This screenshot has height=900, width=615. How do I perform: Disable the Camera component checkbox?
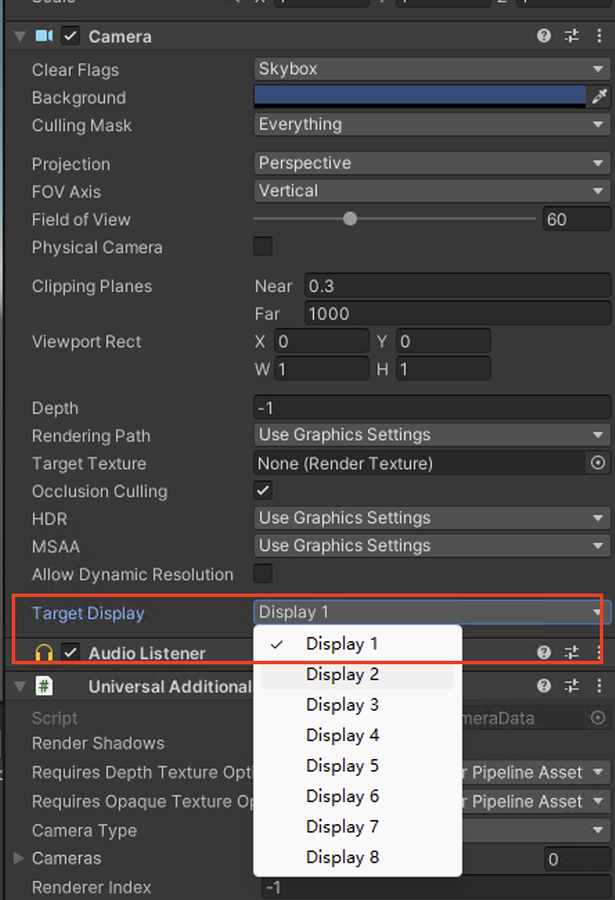(x=70, y=36)
